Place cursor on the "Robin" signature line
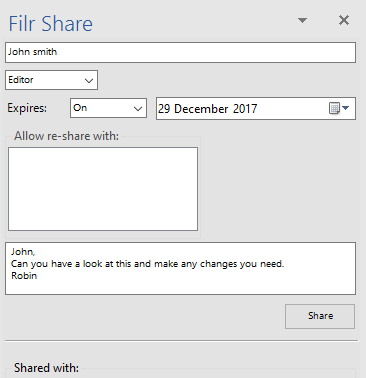The image size is (366, 378). [x=24, y=276]
